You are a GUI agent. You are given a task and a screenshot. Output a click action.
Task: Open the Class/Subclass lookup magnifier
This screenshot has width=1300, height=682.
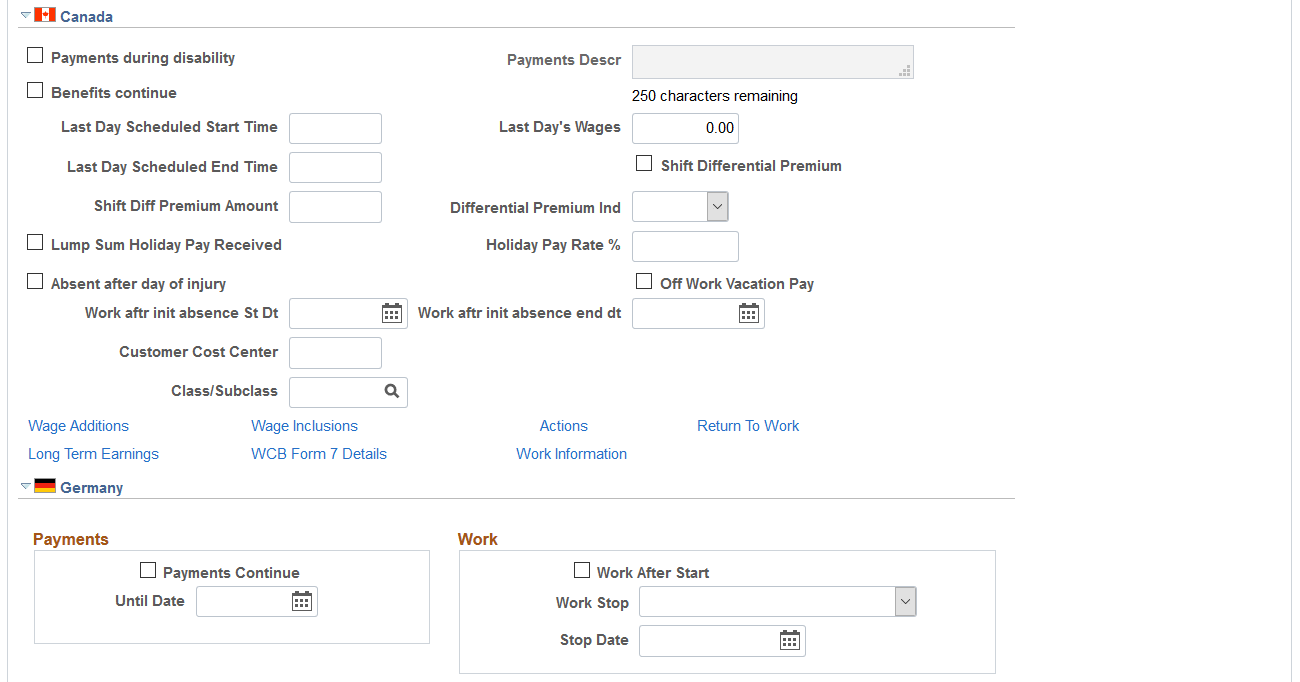pyautogui.click(x=392, y=392)
